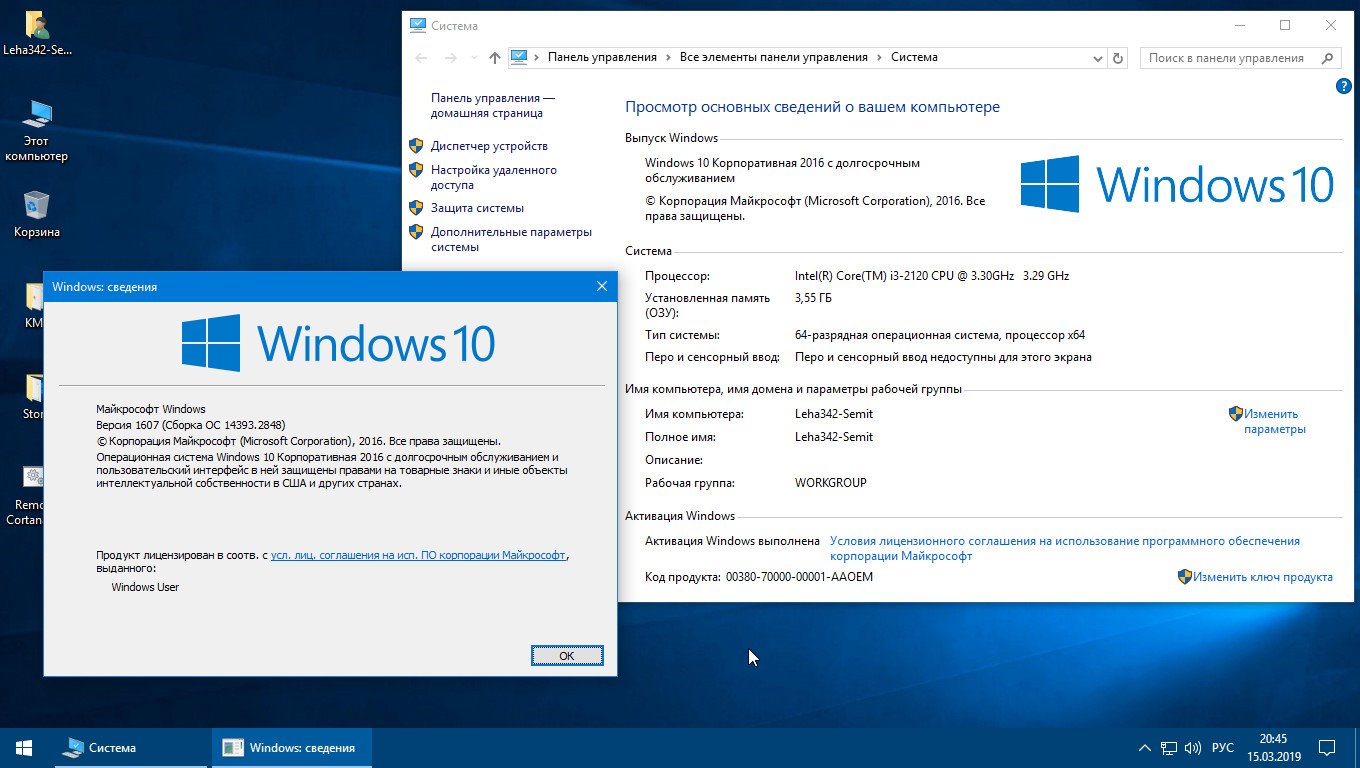Open Дополнительные параметры системы link
The width and height of the screenshot is (1360, 768).
(x=511, y=239)
